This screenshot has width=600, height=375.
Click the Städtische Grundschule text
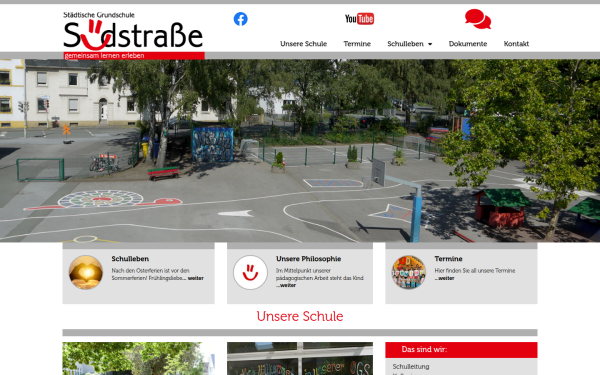(x=99, y=15)
